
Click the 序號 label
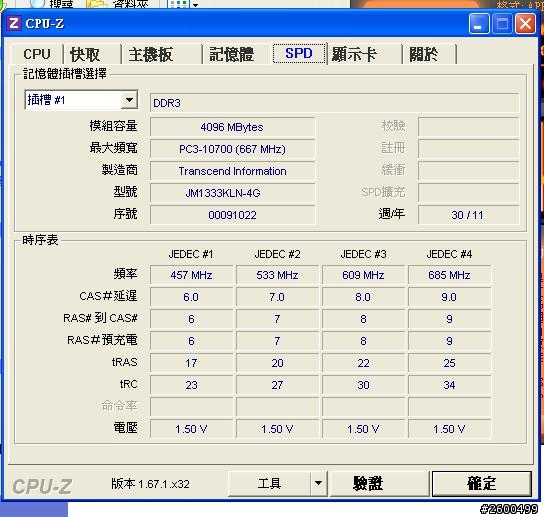[x=126, y=214]
